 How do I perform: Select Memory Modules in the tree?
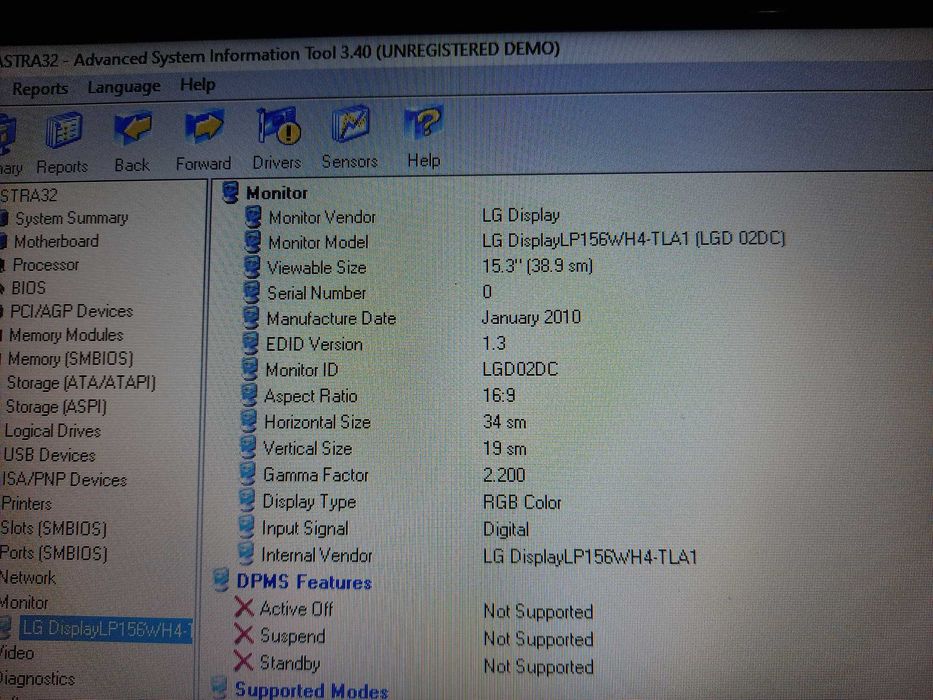pyautogui.click(x=66, y=335)
